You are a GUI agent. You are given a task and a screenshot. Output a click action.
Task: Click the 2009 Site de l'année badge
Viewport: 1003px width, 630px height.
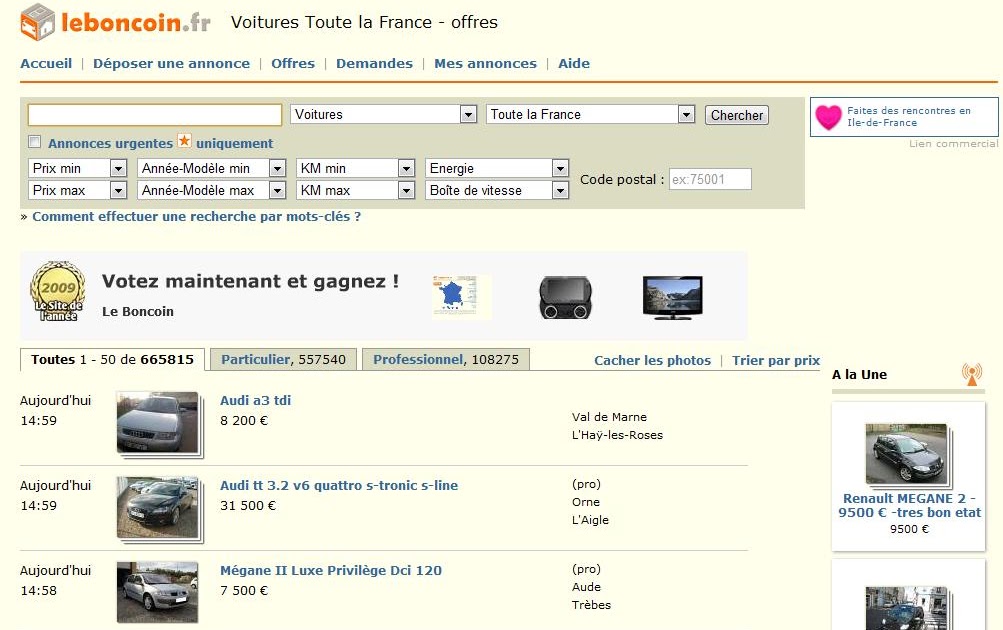pos(58,292)
